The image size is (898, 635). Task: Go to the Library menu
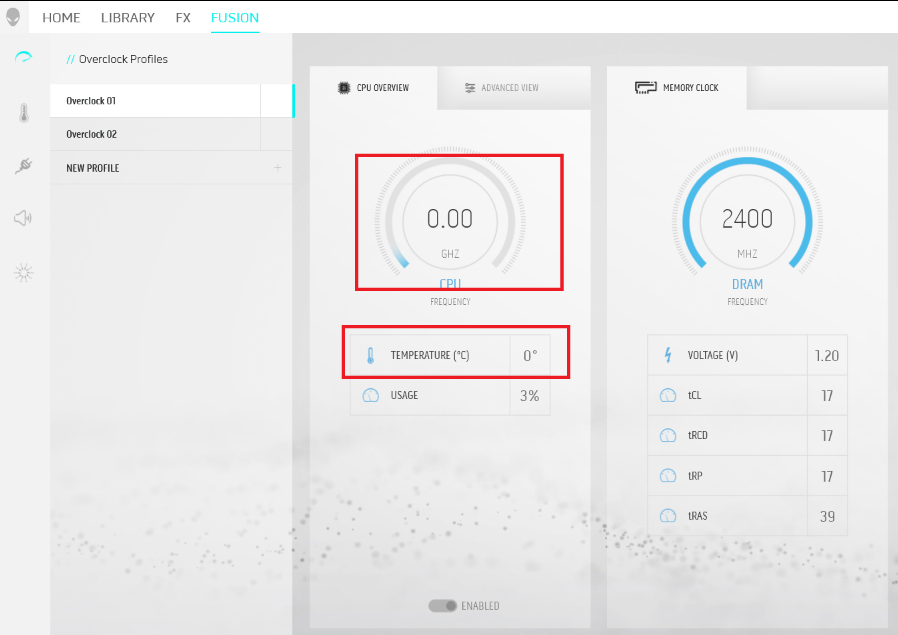pyautogui.click(x=127, y=17)
